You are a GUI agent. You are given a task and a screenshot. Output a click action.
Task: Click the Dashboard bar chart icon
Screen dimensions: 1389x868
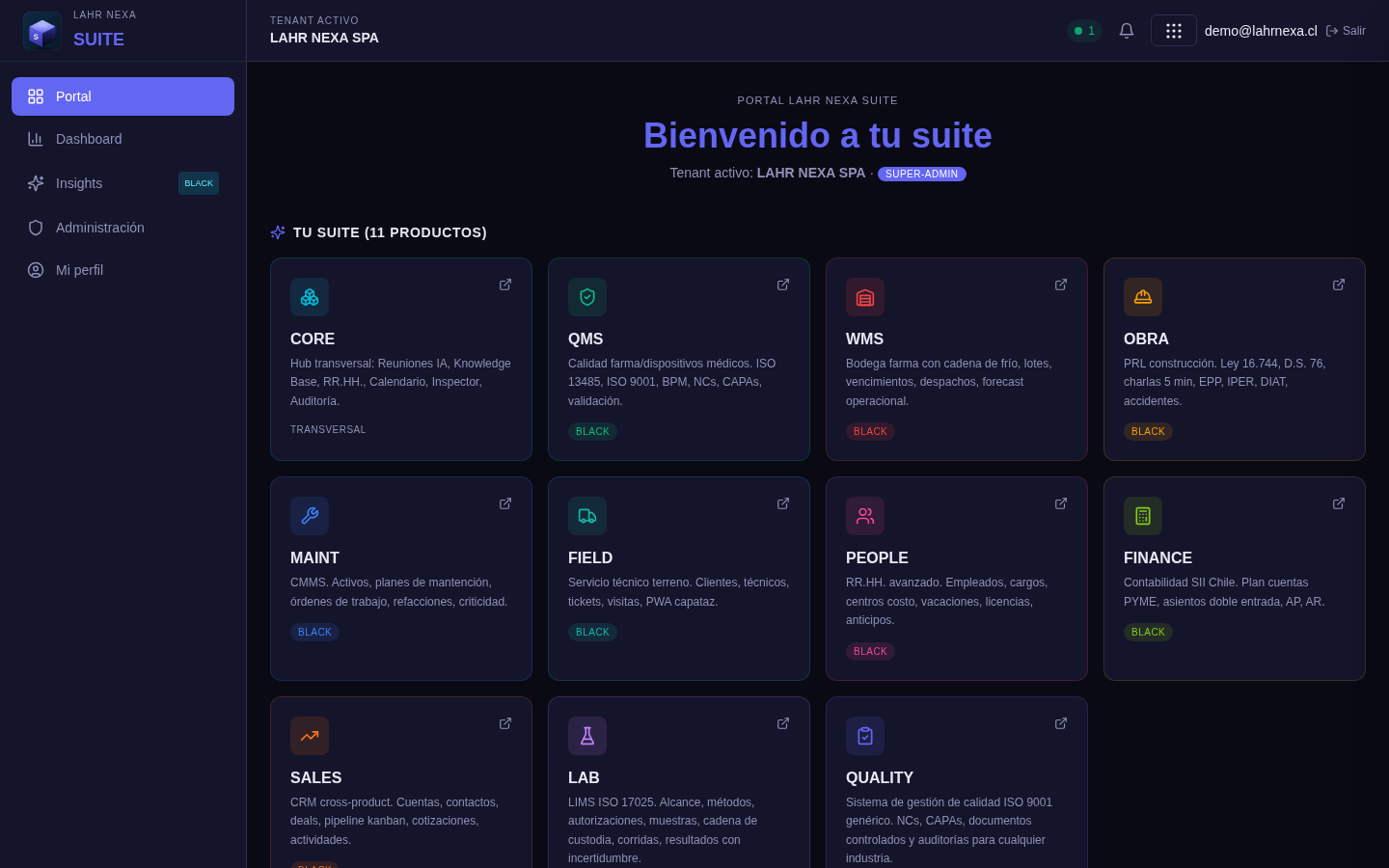[x=36, y=139]
